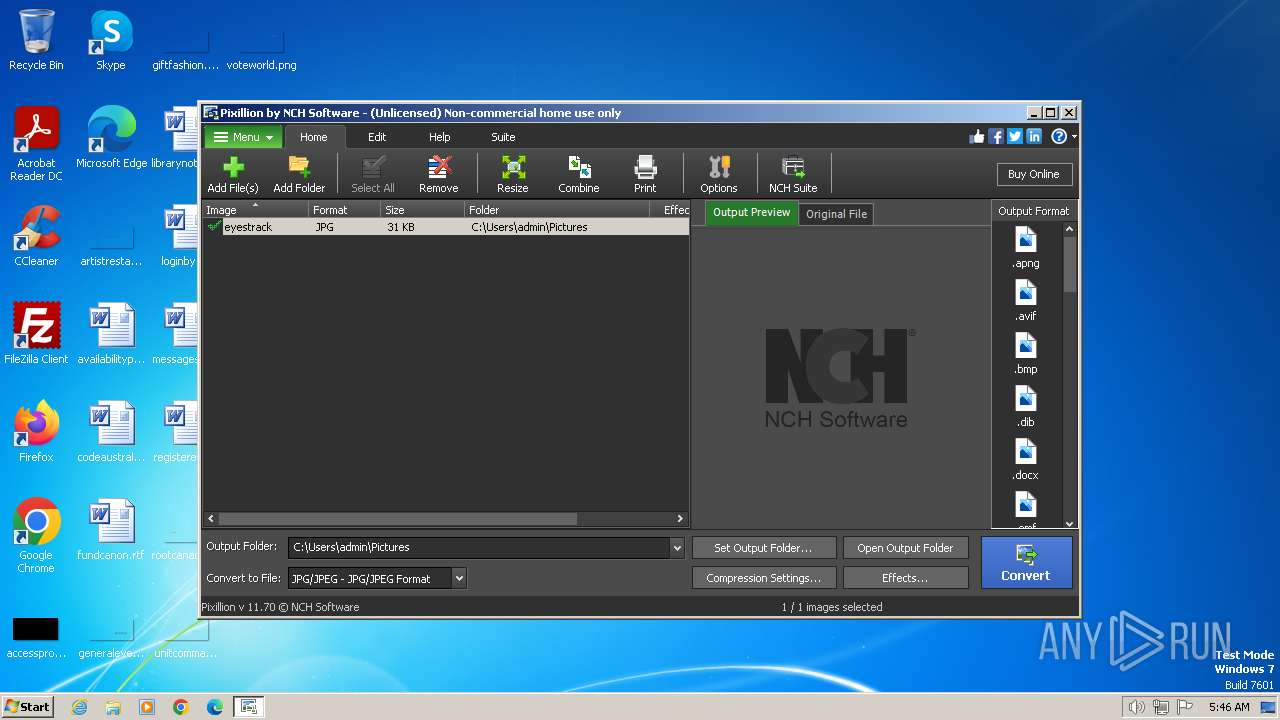Open the FileZilla Client desktop shortcut

click(36, 334)
